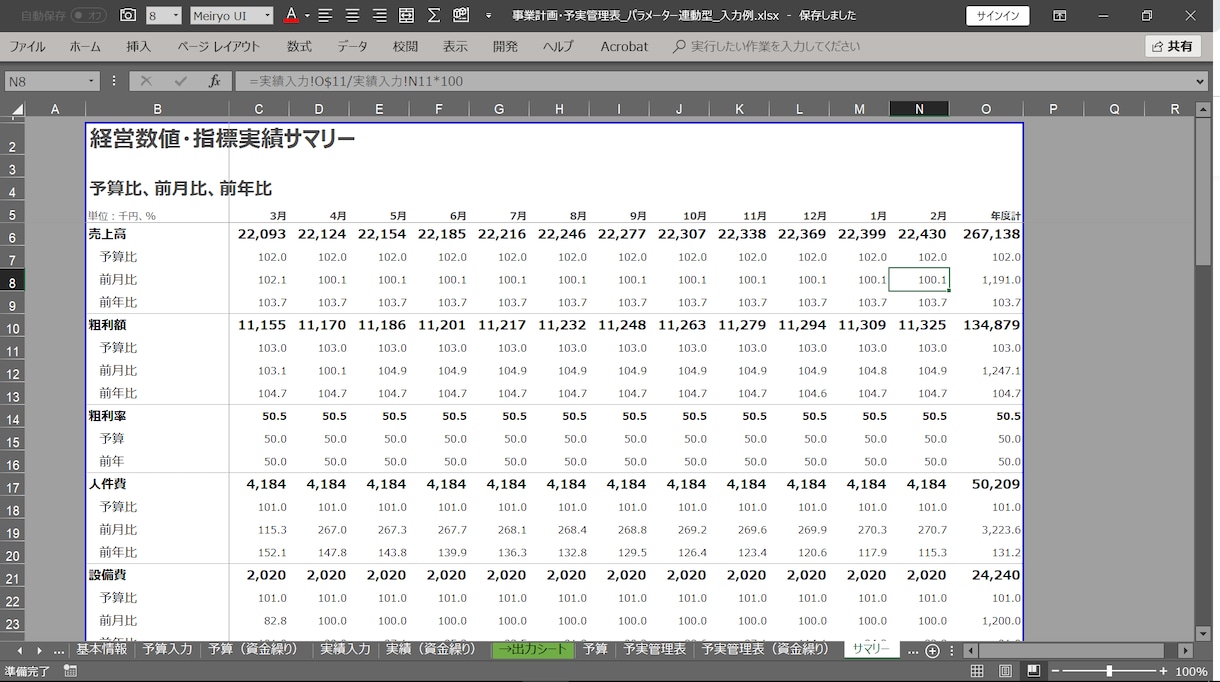This screenshot has height=682, width=1220.
Task: Open the 開発 ribbon tab
Action: 505,46
